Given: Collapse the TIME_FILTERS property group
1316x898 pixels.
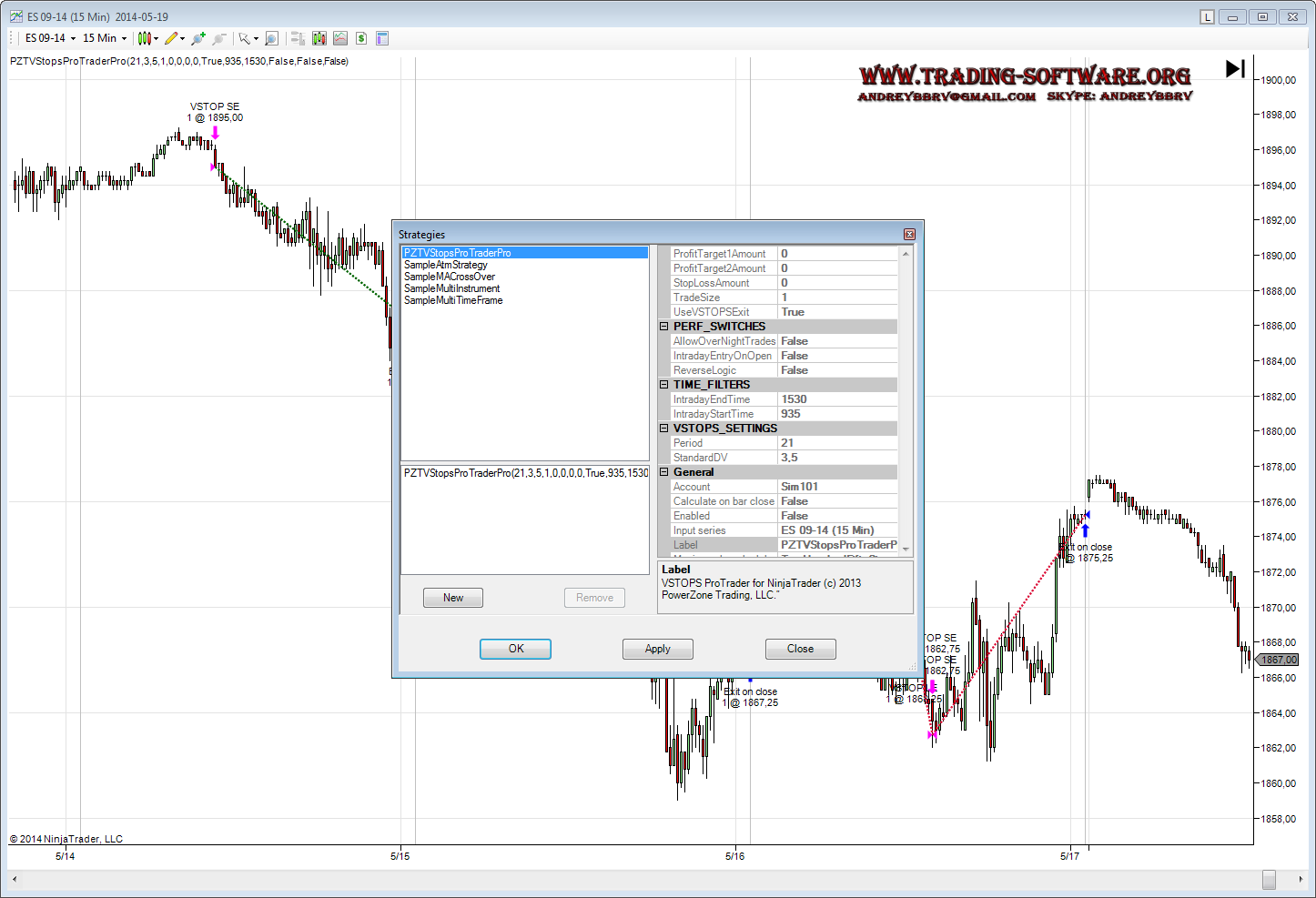Looking at the screenshot, I should click(x=664, y=385).
